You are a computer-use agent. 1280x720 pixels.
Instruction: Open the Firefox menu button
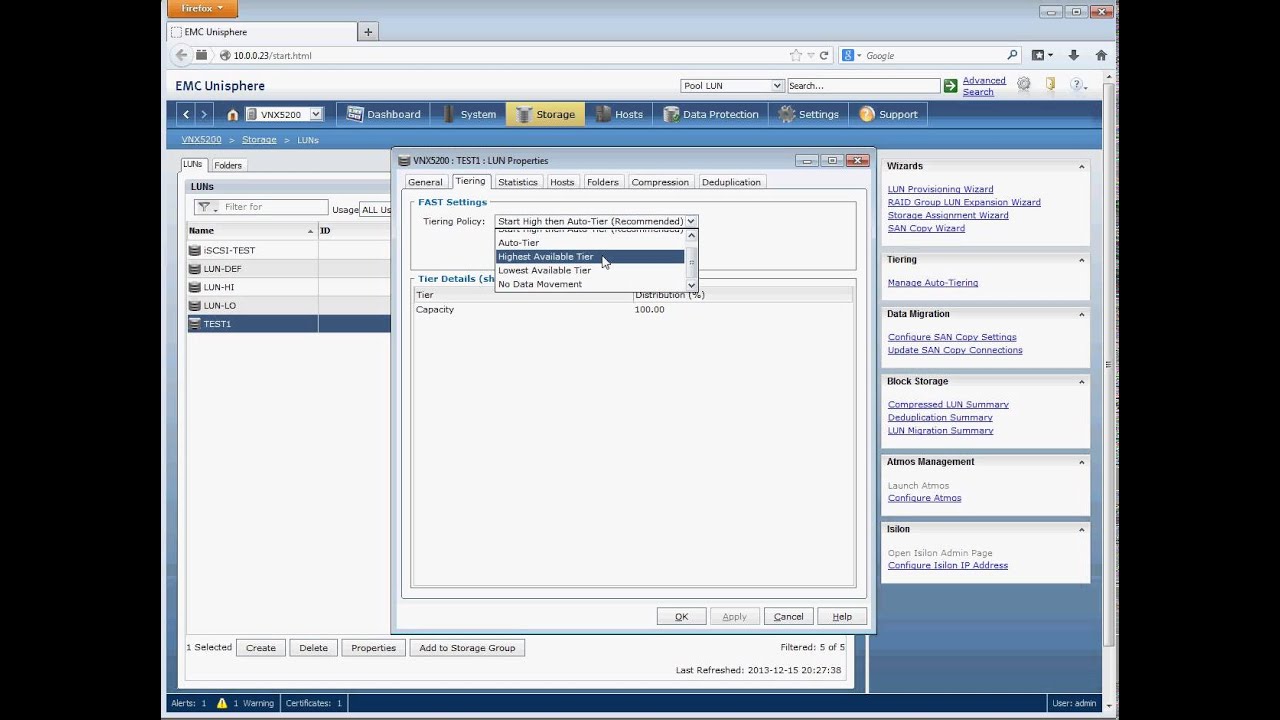point(202,9)
